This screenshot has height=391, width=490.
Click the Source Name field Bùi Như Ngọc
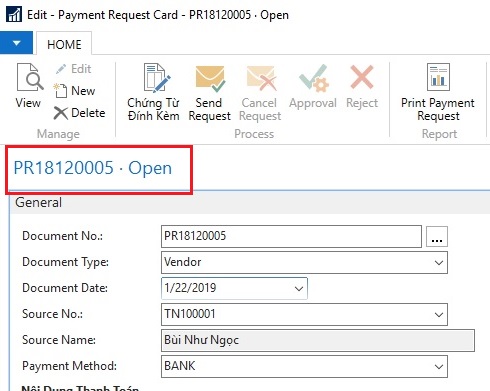[318, 340]
